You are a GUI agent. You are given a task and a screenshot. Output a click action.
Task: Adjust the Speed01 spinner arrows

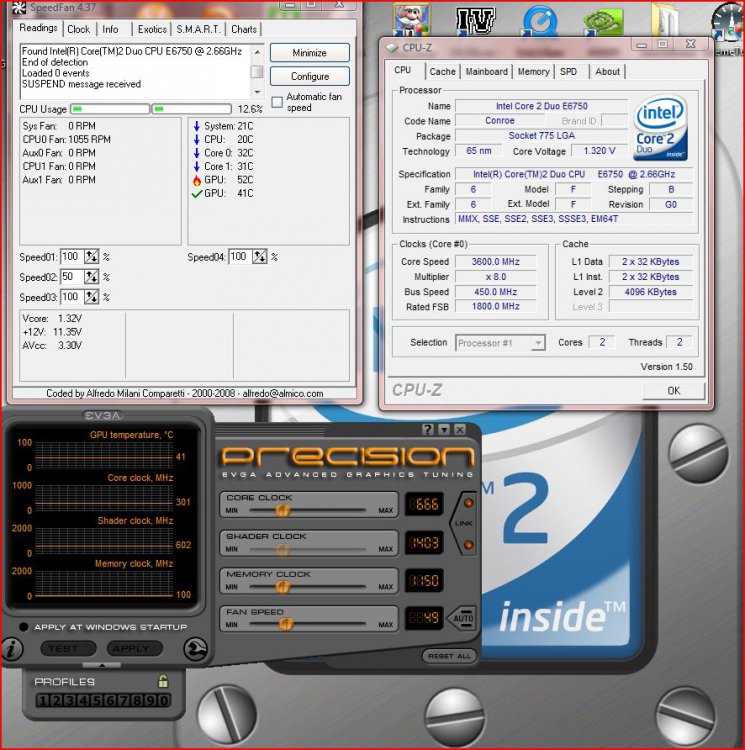[91, 257]
